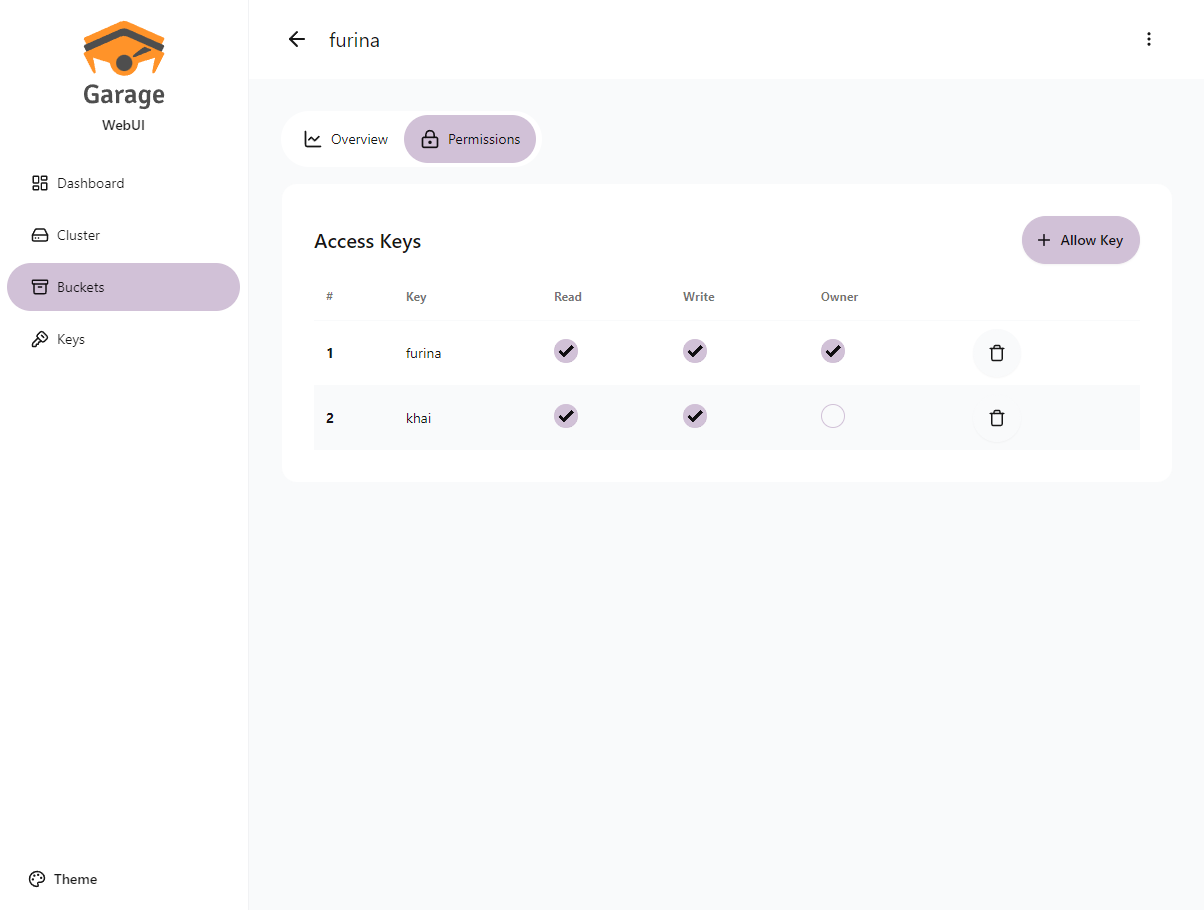1204x910 pixels.
Task: Click the back arrow next to furina
Action: click(296, 40)
